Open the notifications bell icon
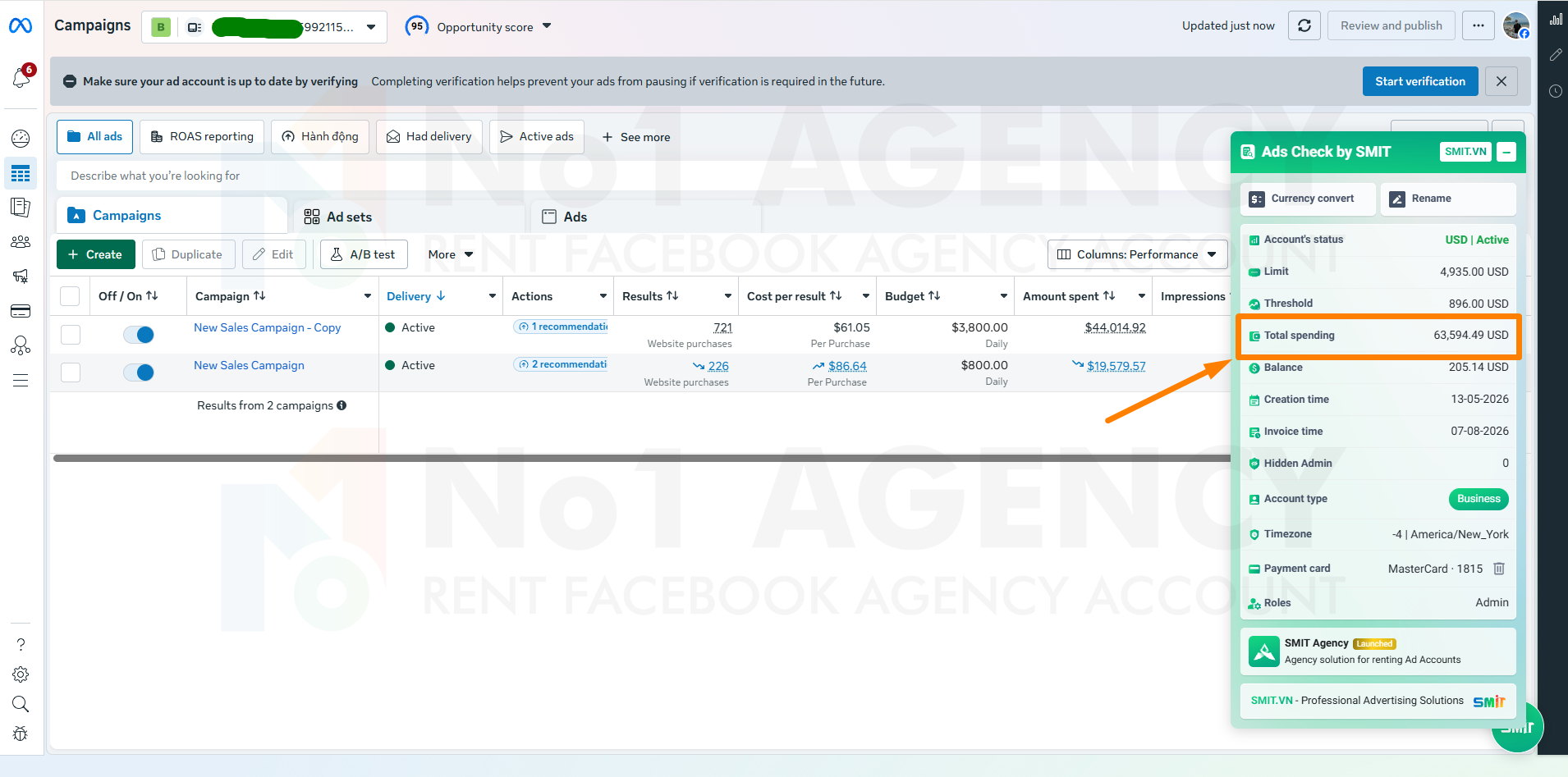1568x777 pixels. 21,77
